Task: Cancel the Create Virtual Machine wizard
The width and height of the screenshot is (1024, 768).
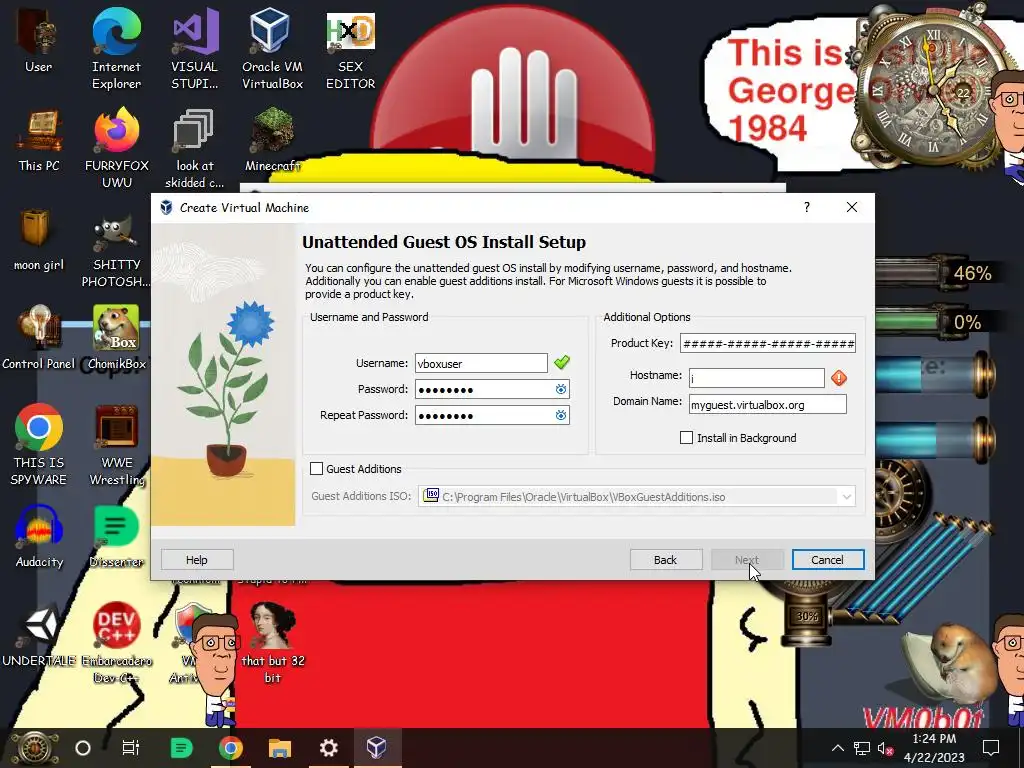Action: 827,560
